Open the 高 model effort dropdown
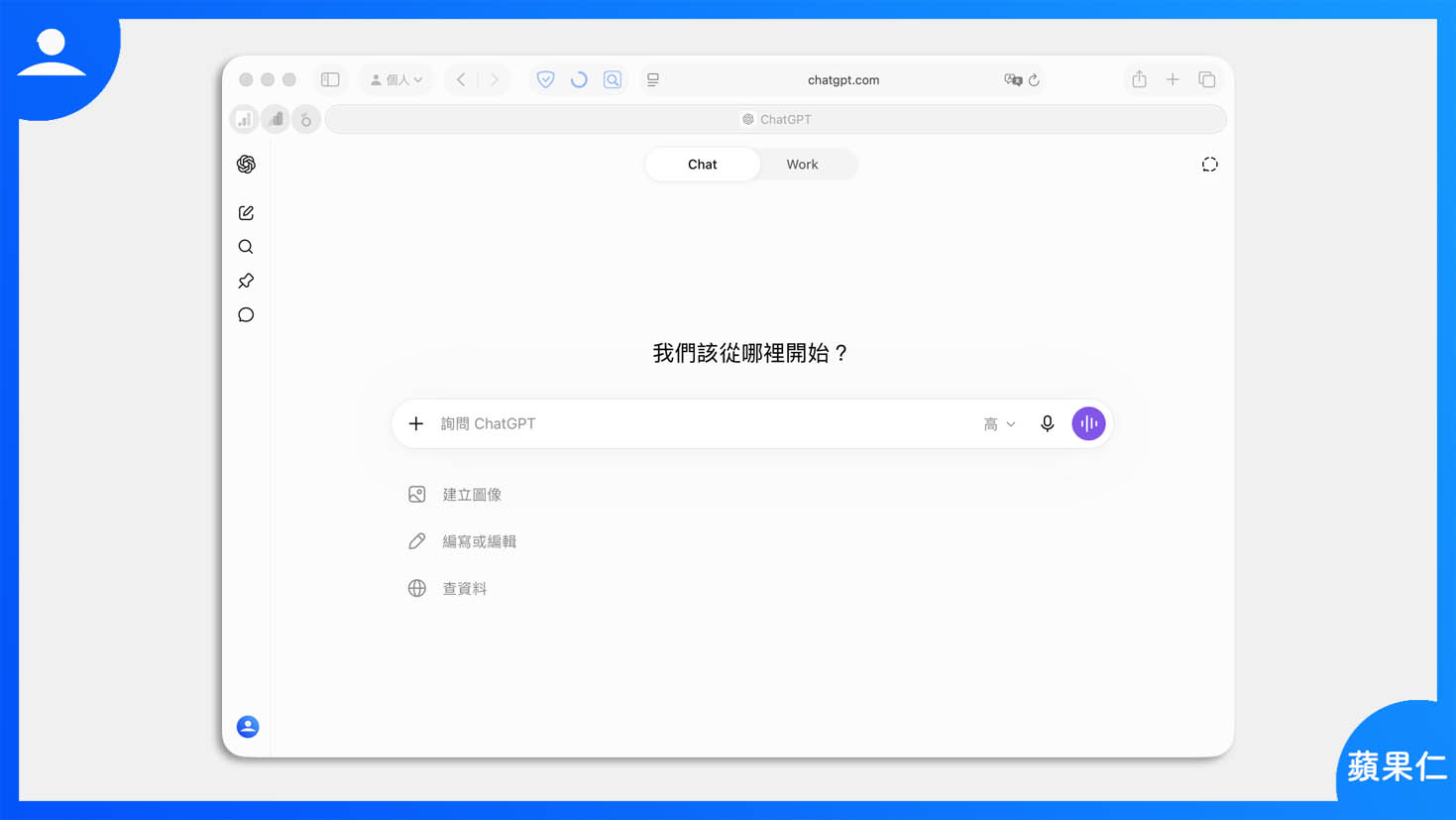Image resolution: width=1456 pixels, height=820 pixels. tap(999, 423)
